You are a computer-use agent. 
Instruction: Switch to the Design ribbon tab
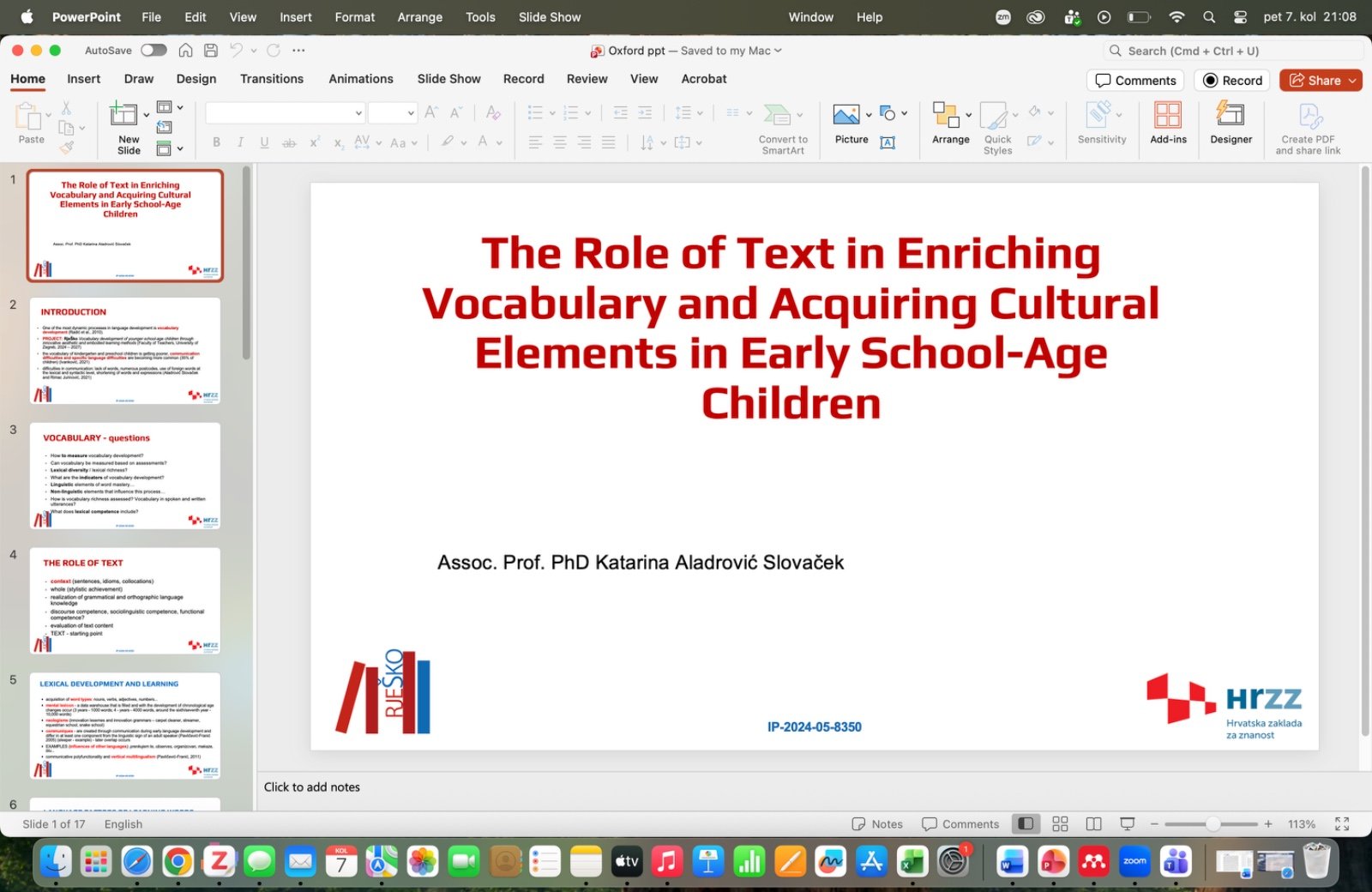point(196,79)
